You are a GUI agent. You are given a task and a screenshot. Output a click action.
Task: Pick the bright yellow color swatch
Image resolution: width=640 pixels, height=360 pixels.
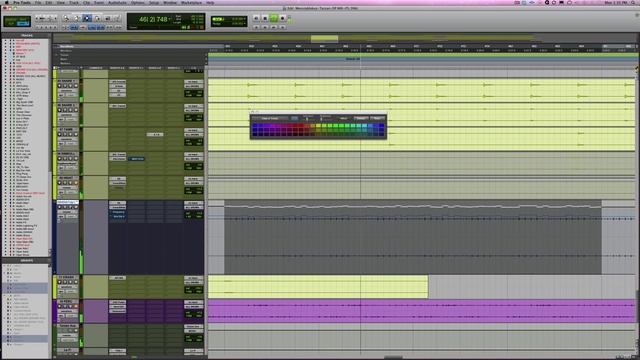point(318,125)
